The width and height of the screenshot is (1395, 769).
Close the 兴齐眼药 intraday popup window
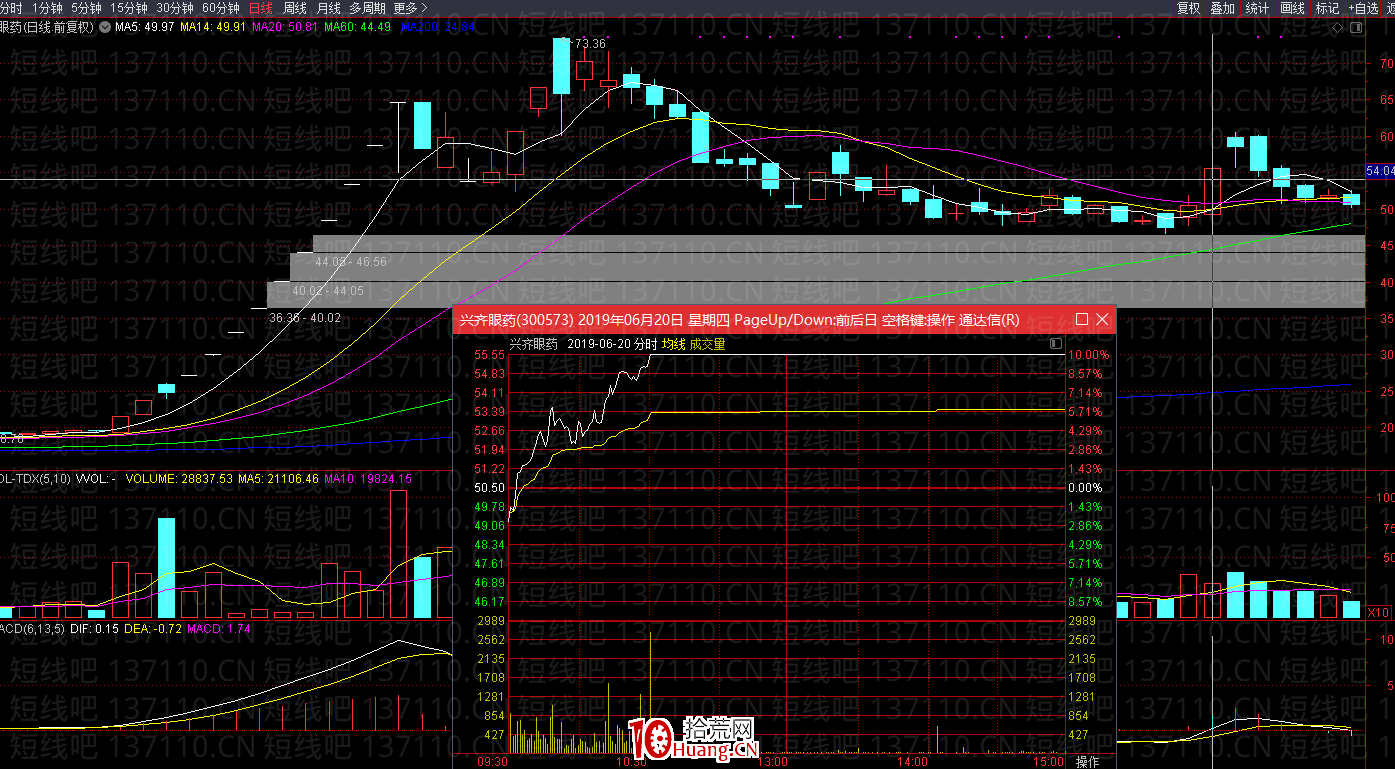1102,319
